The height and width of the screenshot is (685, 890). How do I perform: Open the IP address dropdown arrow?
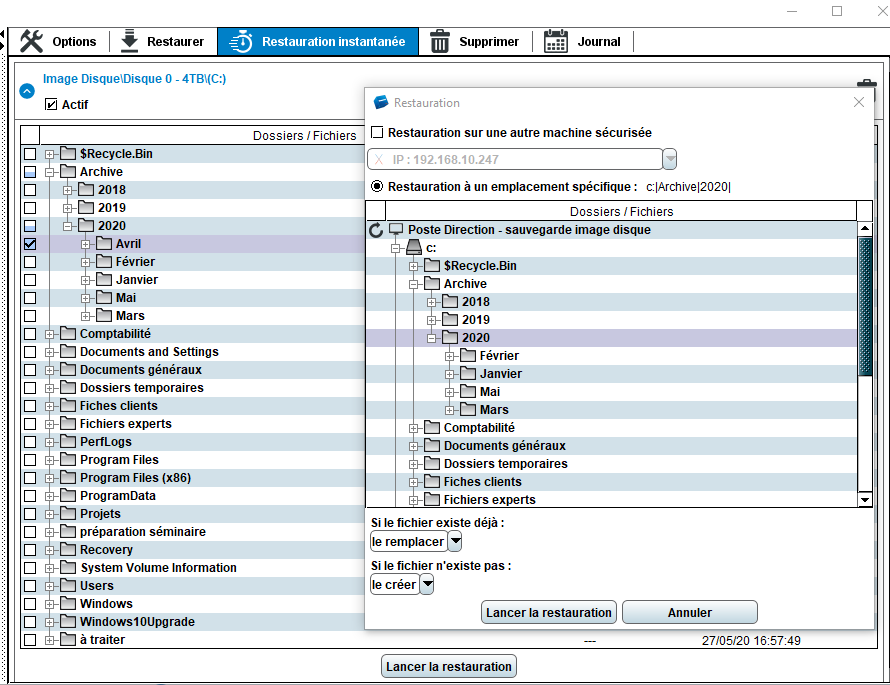pos(670,159)
